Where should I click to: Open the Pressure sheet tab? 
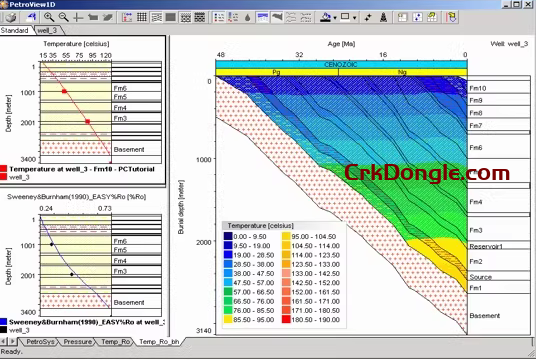coord(78,342)
